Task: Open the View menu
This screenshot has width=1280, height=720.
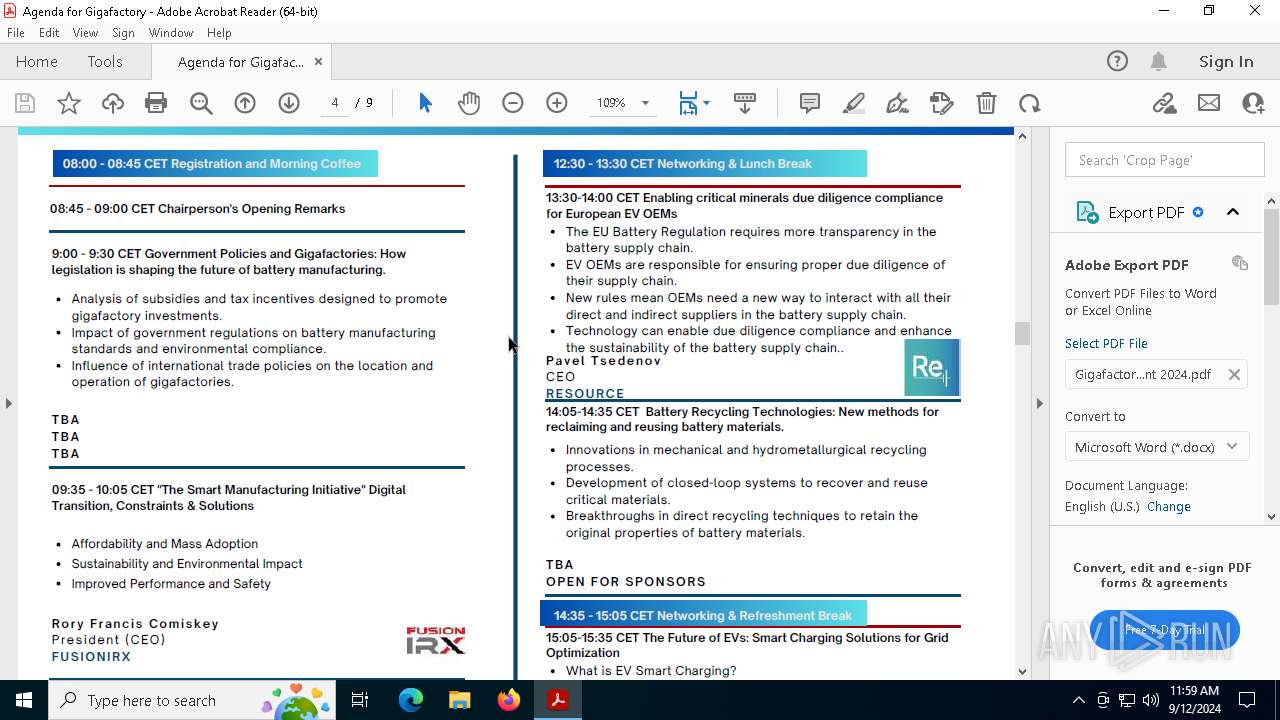Action: 85,33
